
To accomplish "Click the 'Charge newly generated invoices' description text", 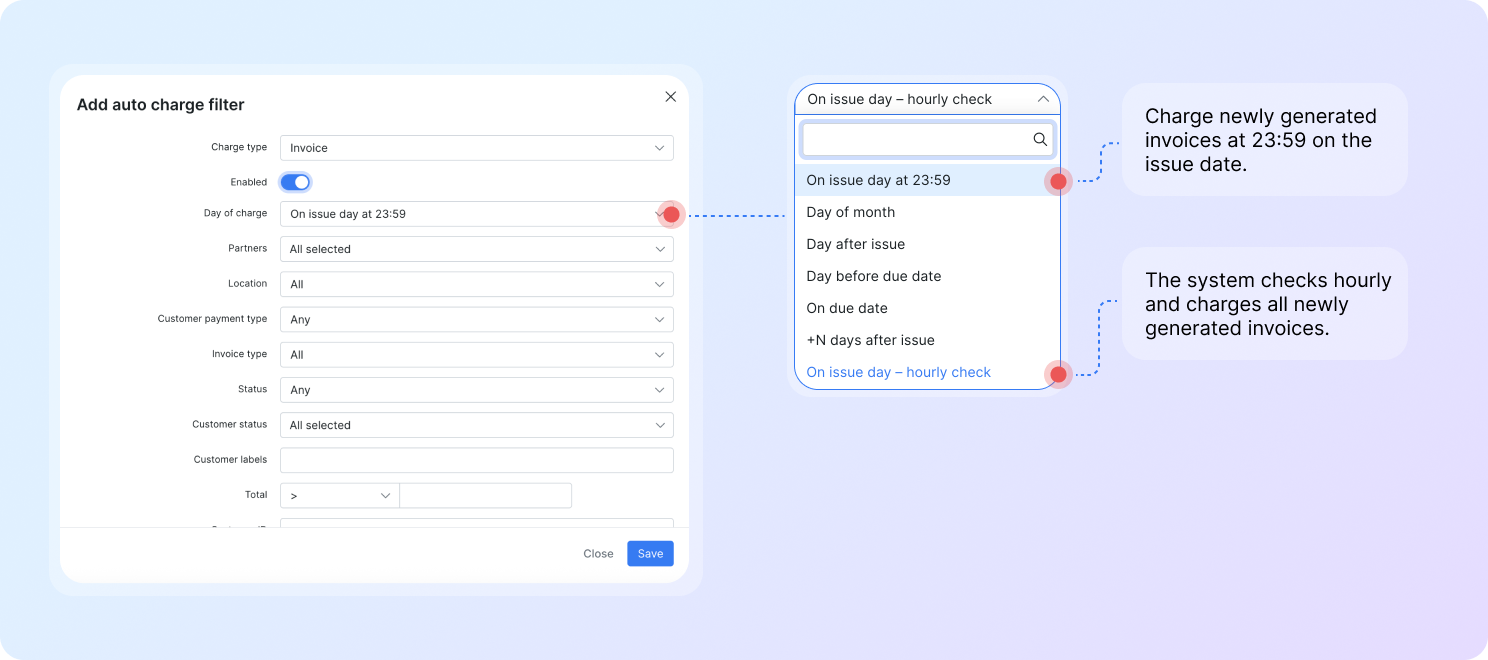I will click(1261, 140).
